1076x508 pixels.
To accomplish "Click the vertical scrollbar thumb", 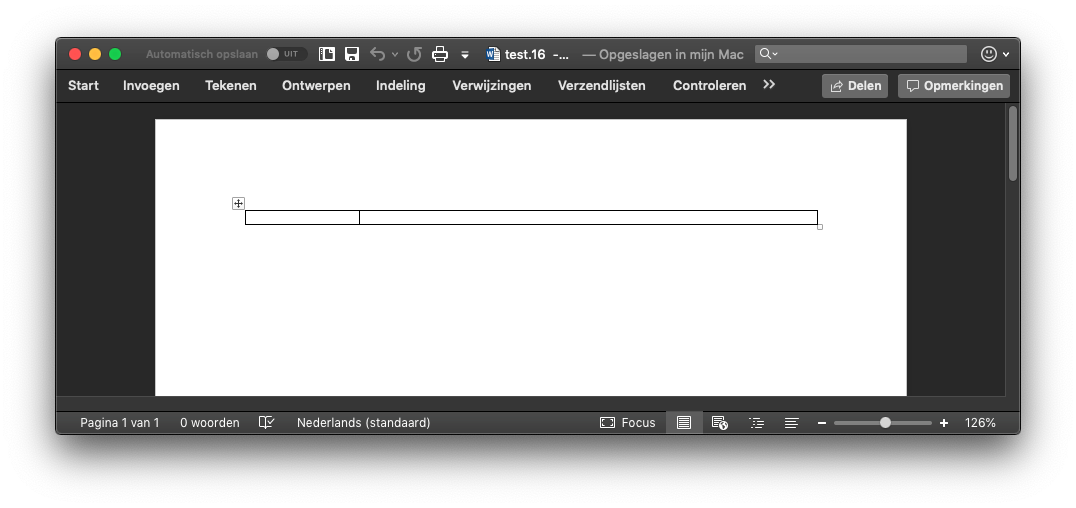I will tap(1013, 143).
